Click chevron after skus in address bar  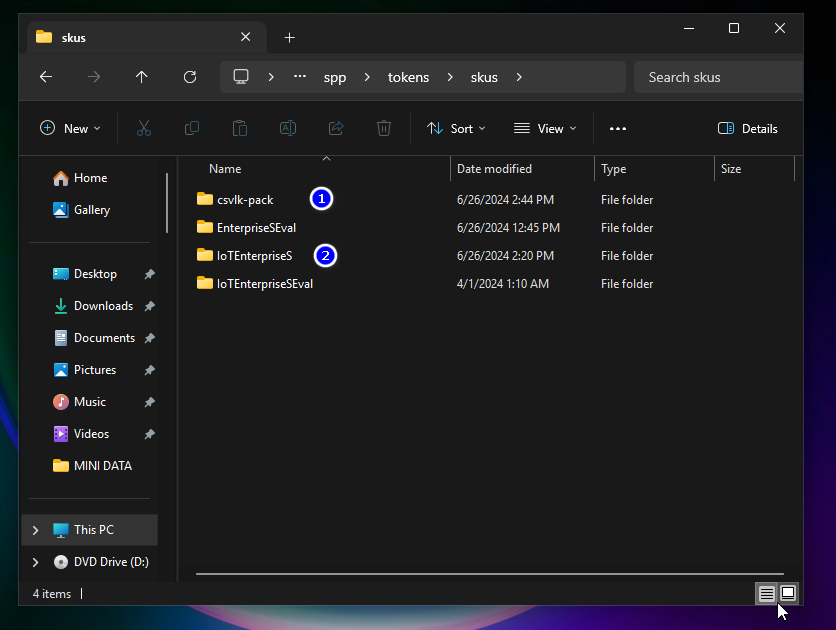[519, 77]
